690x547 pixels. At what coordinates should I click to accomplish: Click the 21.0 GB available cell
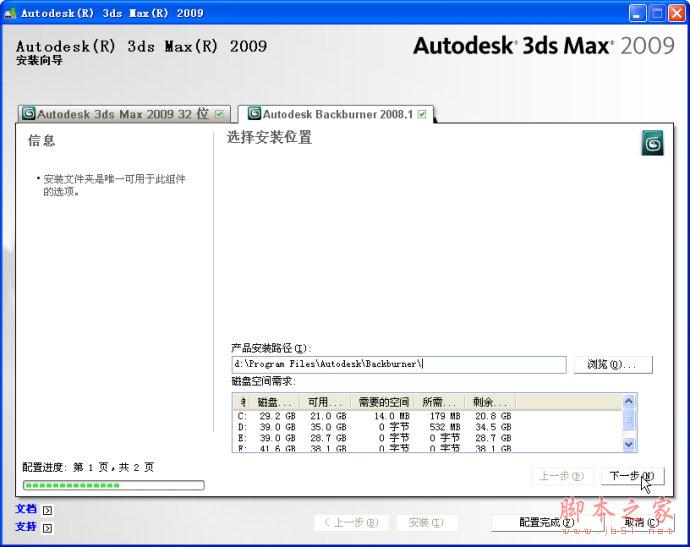[x=328, y=416]
